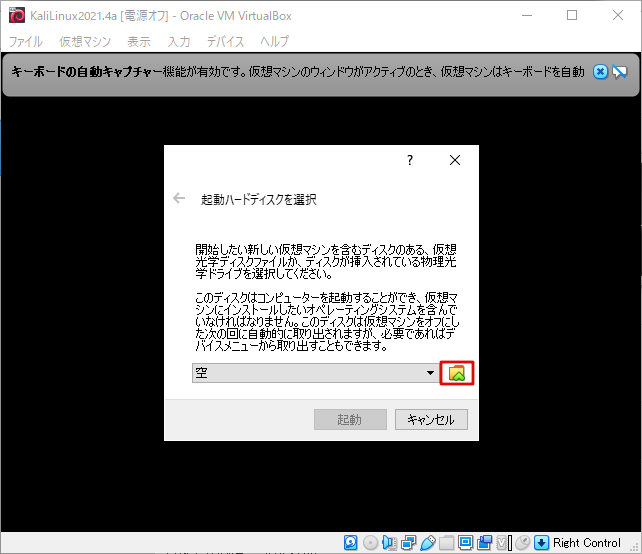Click the shared folders status bar icon

[x=446, y=543]
